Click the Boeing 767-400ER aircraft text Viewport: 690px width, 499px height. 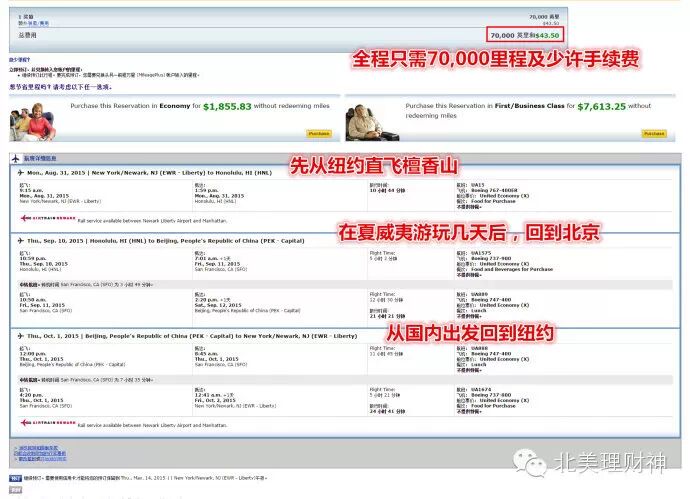pos(494,191)
